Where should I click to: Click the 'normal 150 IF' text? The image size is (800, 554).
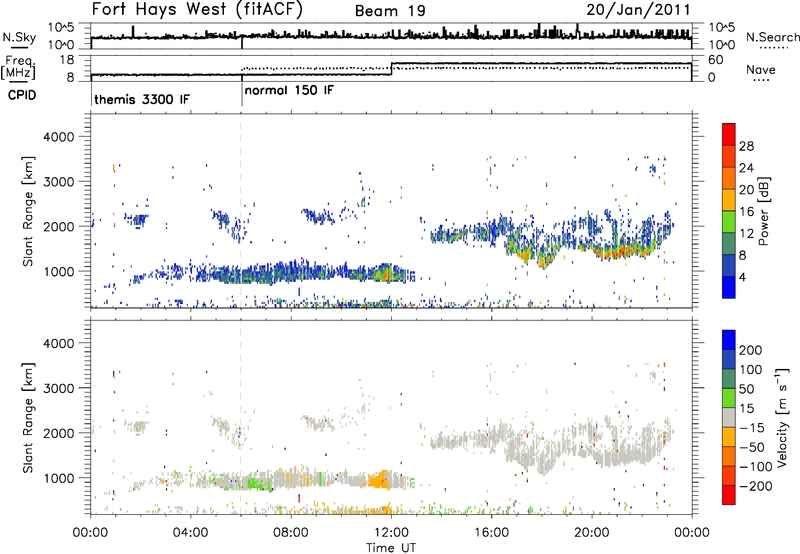pos(289,90)
